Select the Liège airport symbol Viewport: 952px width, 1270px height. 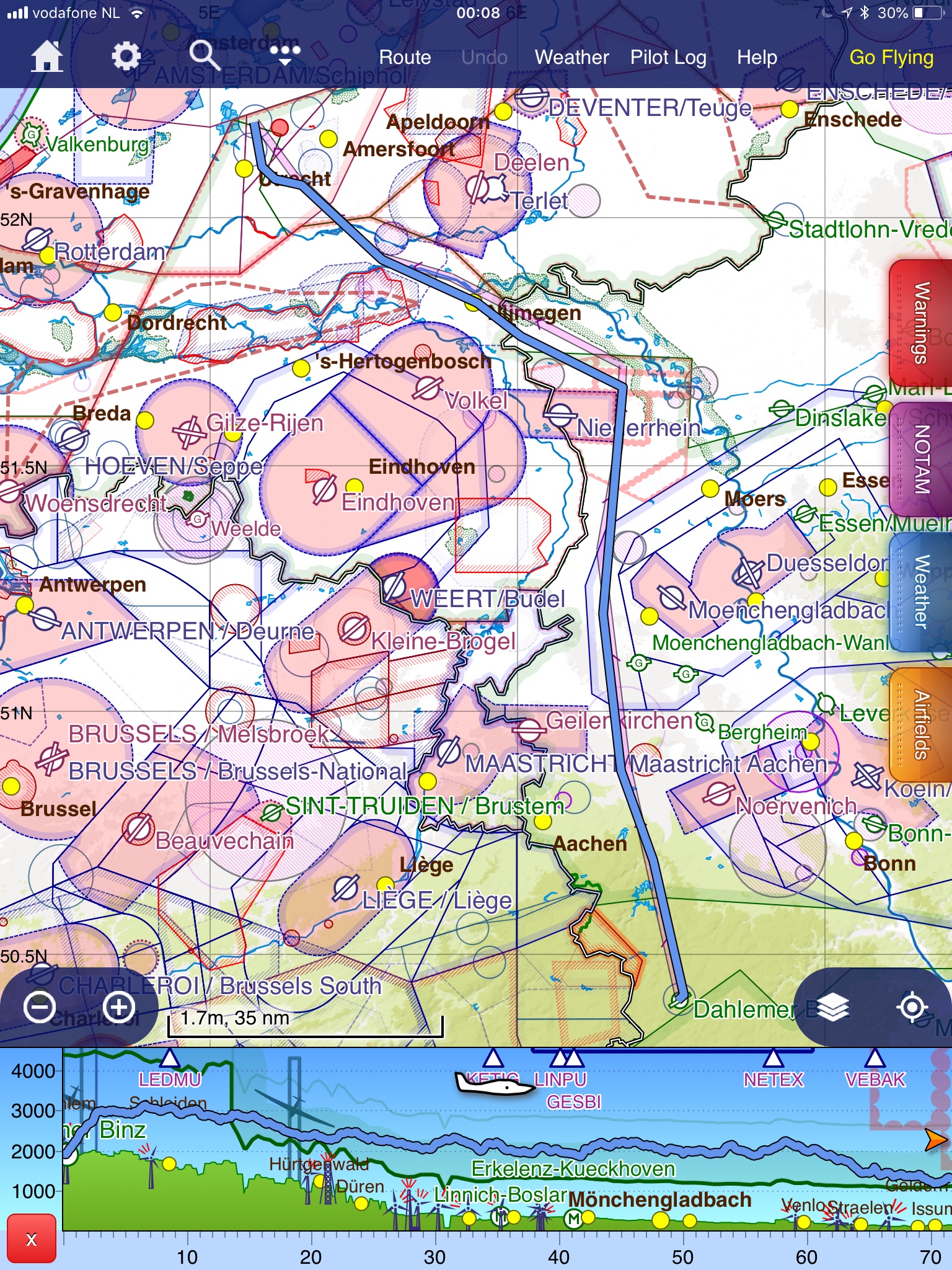tap(346, 889)
